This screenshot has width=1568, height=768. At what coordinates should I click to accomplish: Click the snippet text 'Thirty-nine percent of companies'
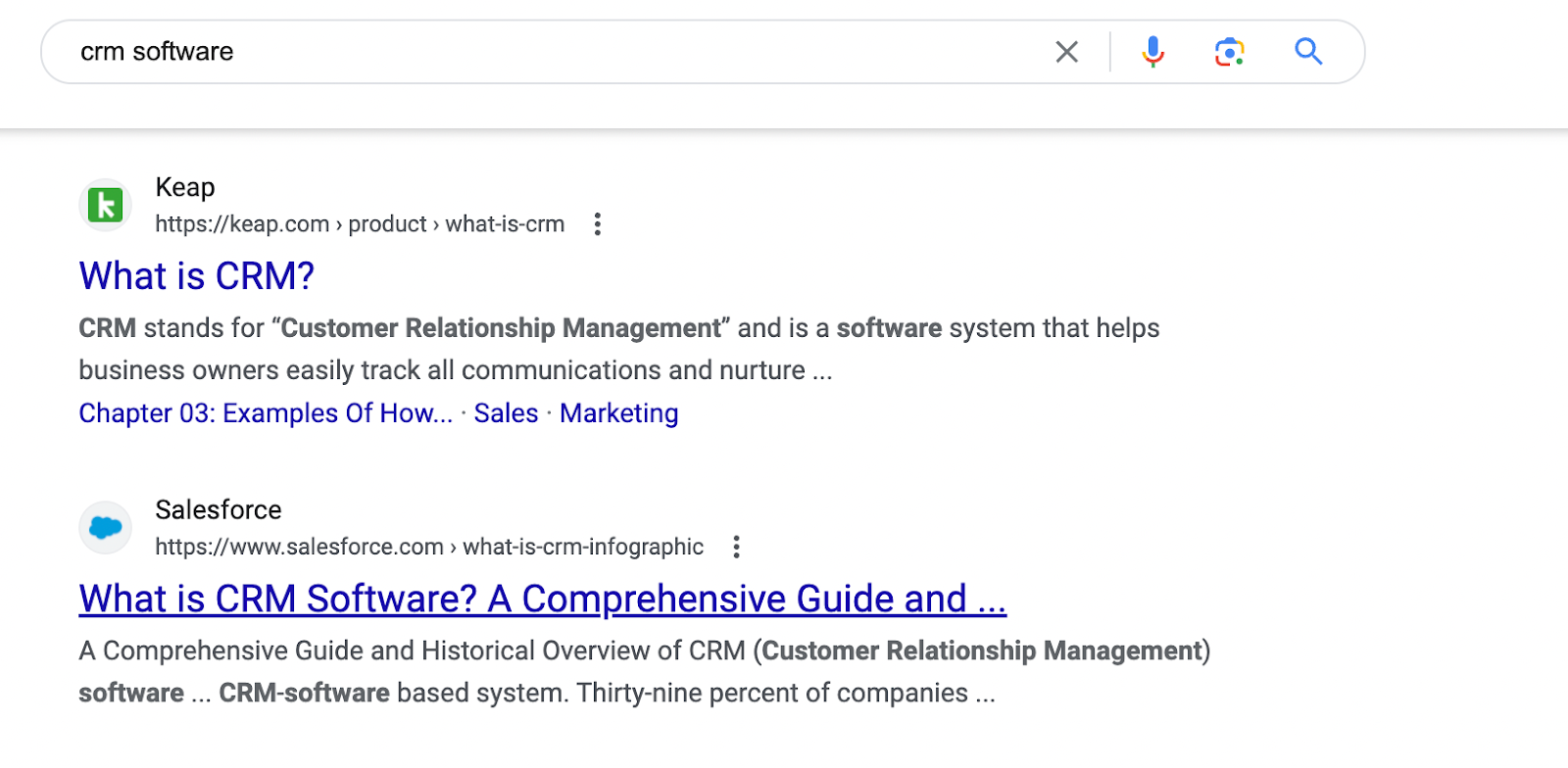[x=772, y=693]
